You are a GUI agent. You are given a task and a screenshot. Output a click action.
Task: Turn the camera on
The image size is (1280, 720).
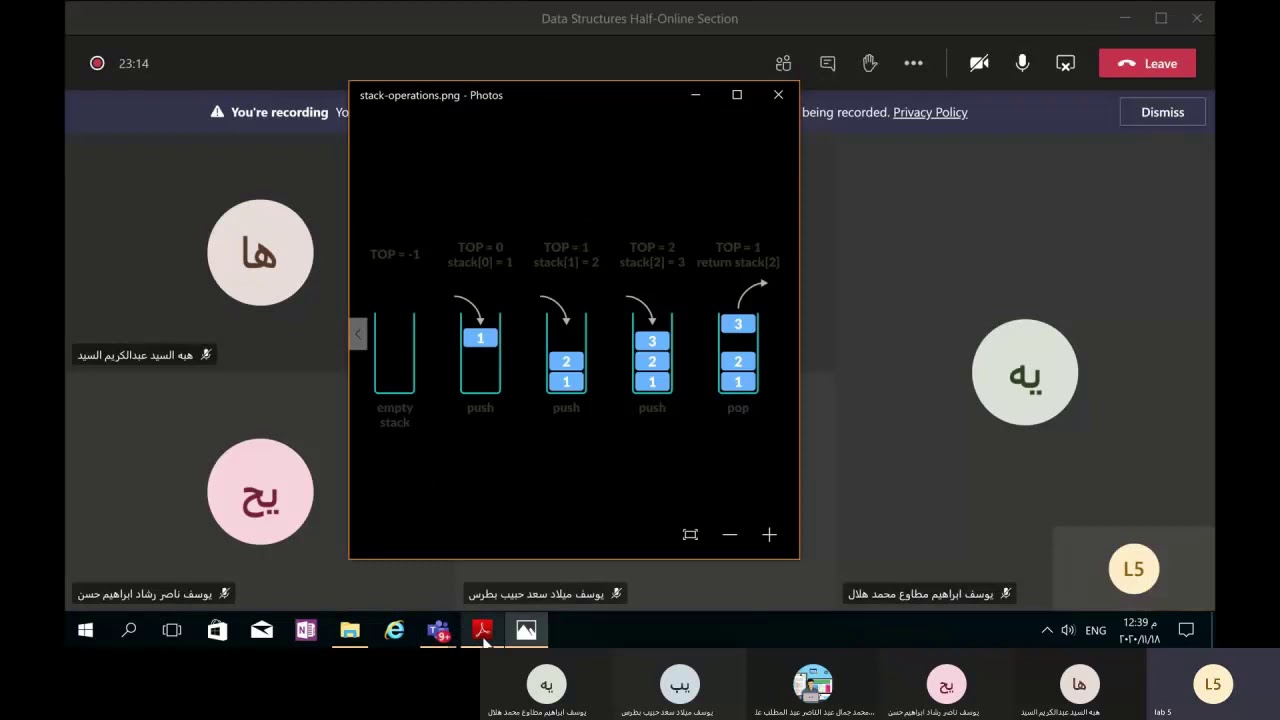(x=979, y=63)
